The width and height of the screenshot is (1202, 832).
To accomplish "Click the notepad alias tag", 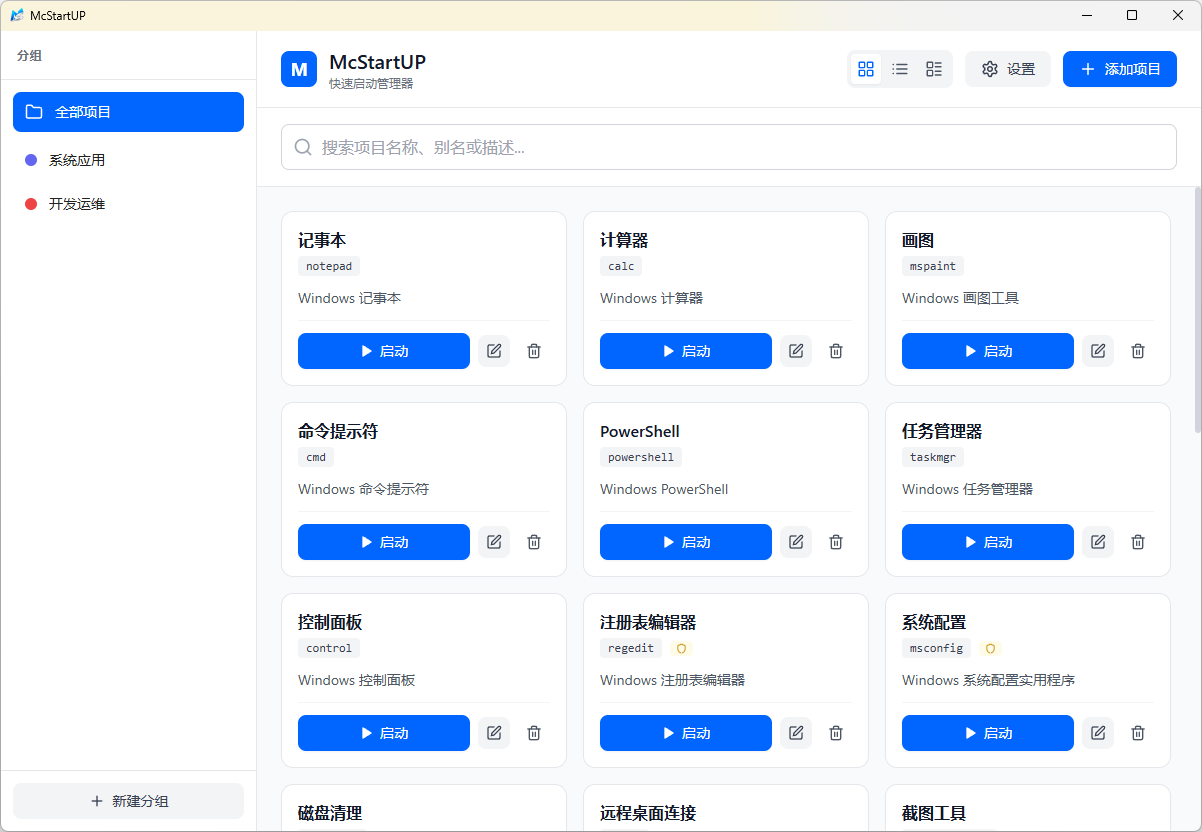I will (x=329, y=266).
